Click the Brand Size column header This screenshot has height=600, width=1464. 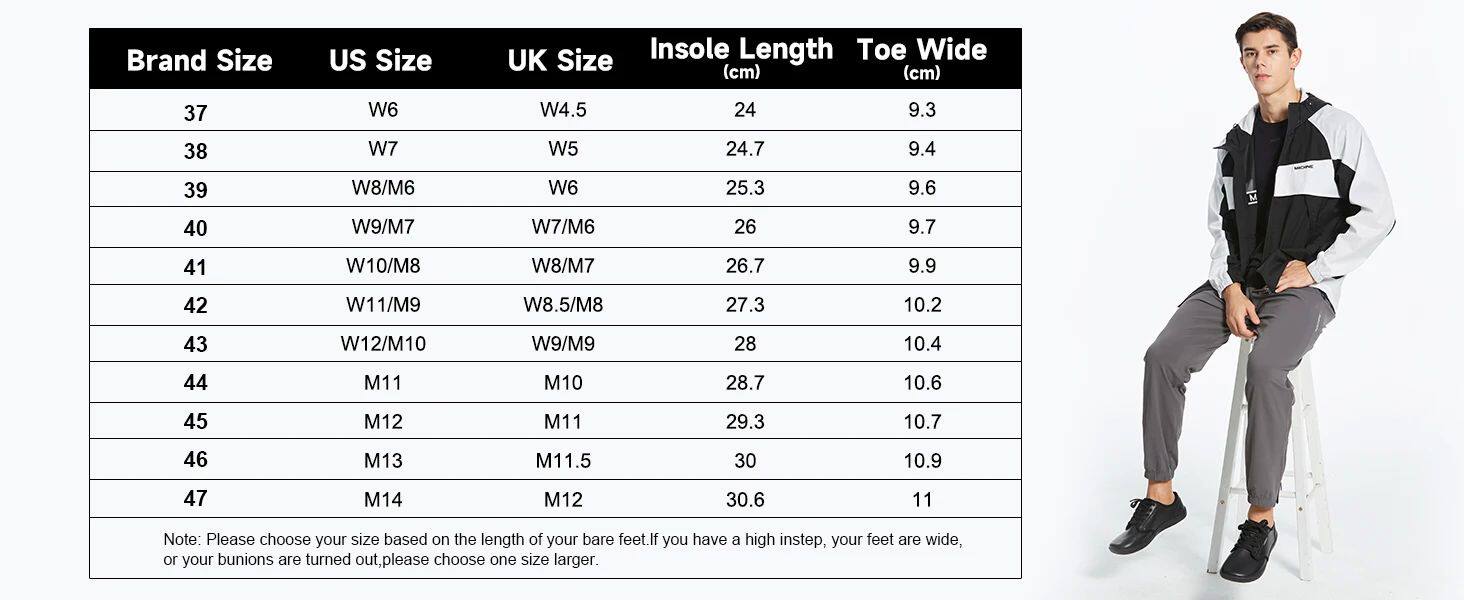pos(199,60)
